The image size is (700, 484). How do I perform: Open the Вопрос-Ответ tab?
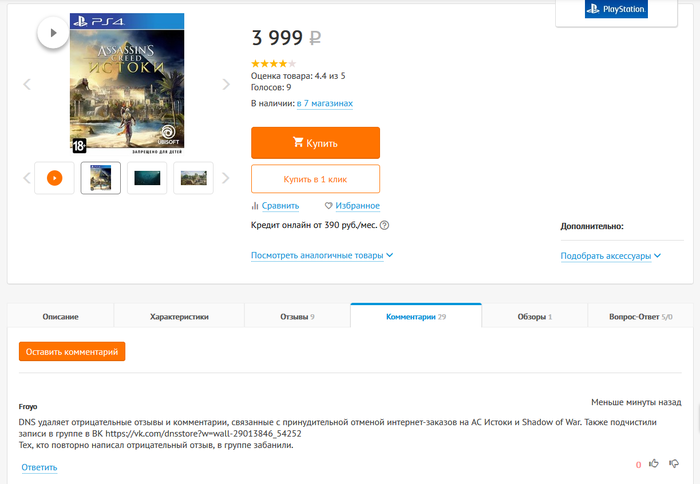pos(641,317)
